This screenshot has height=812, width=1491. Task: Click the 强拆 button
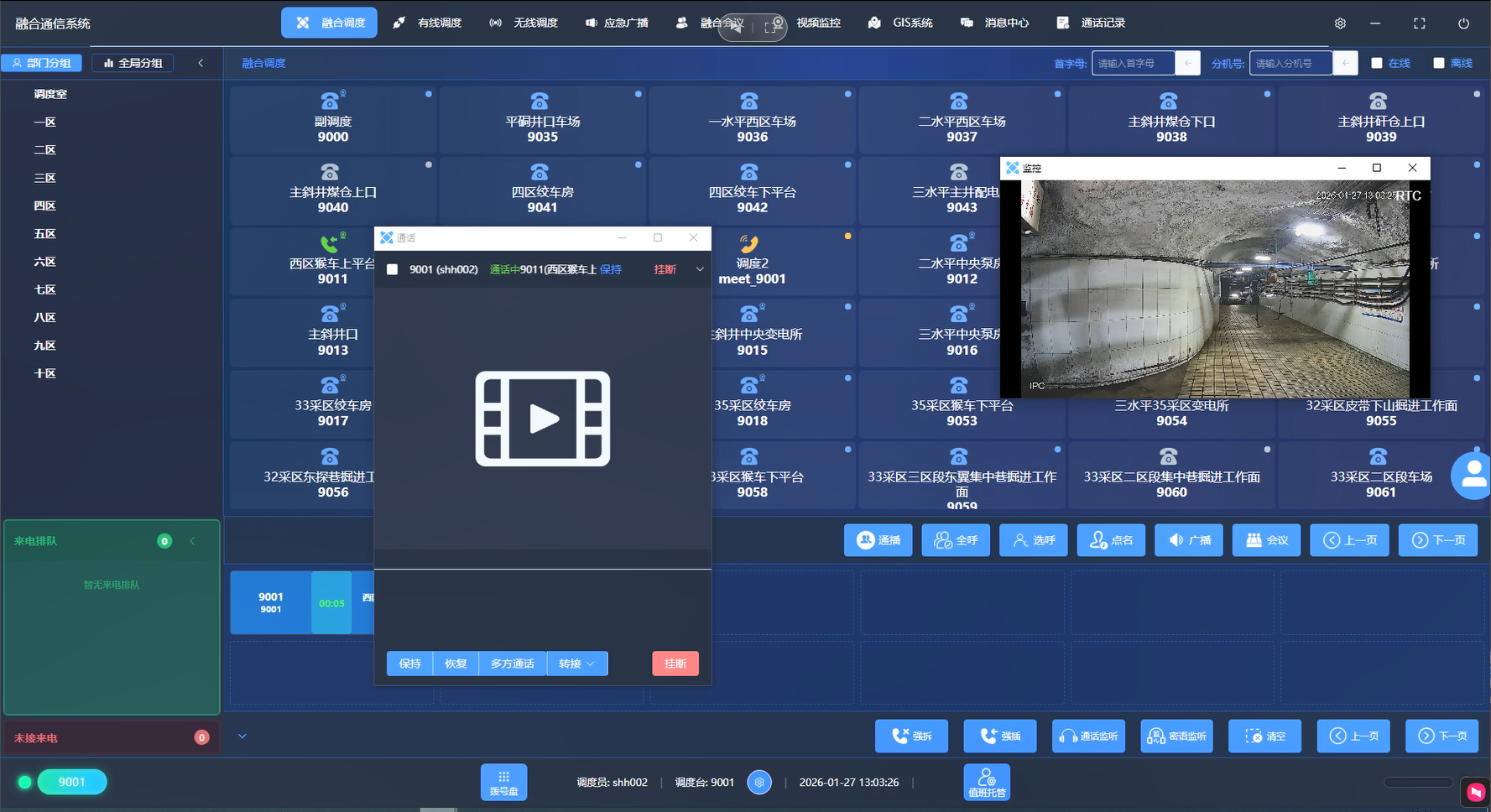911,736
